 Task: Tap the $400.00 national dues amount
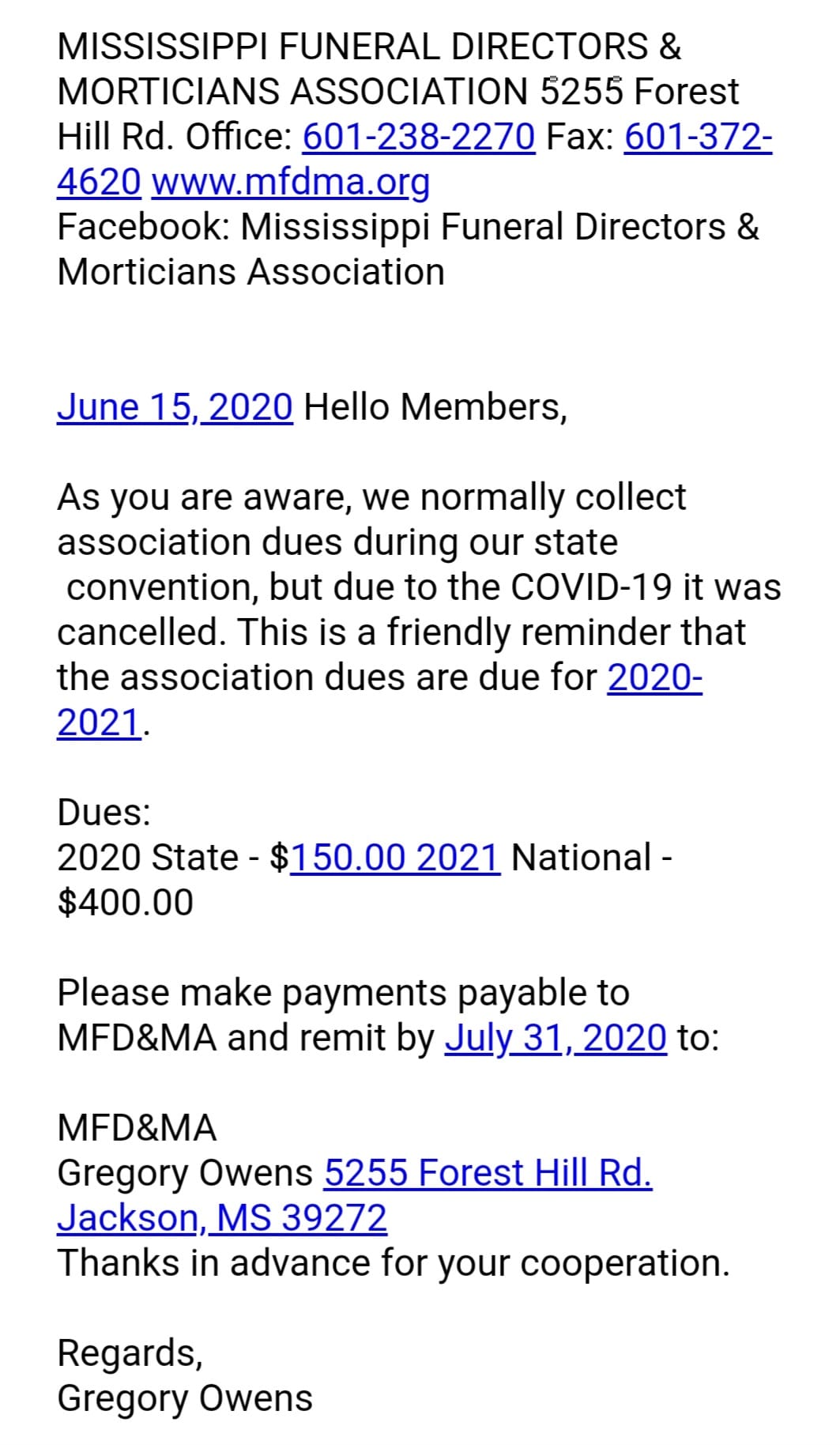click(125, 903)
